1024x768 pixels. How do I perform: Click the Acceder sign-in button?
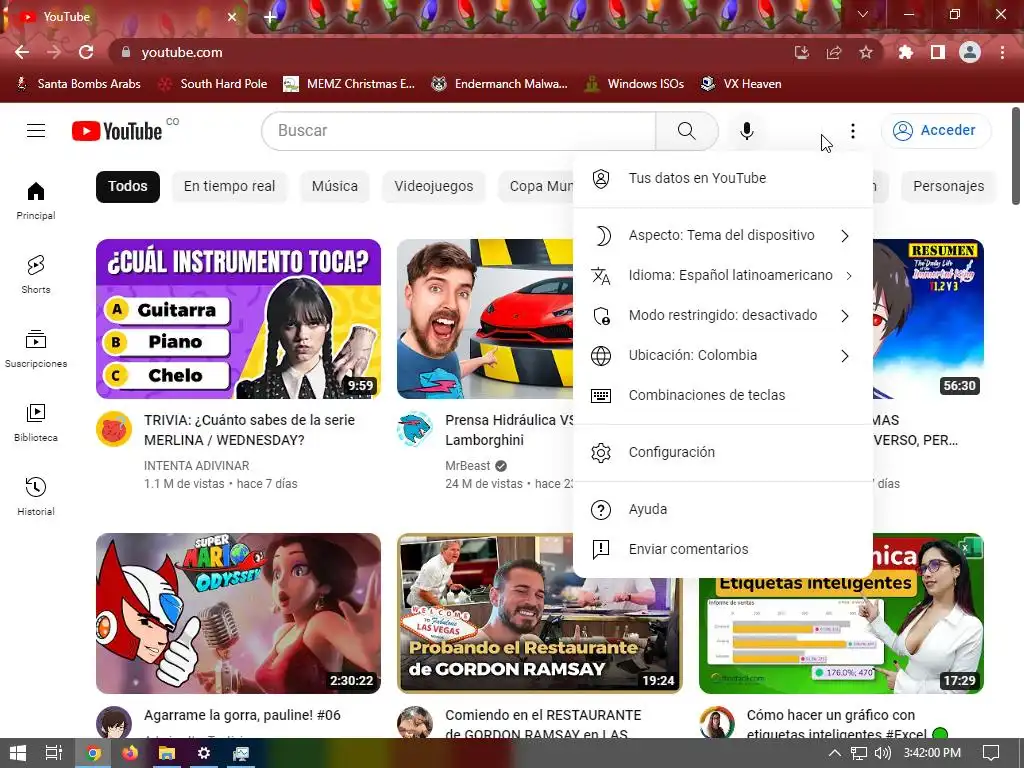click(x=936, y=131)
